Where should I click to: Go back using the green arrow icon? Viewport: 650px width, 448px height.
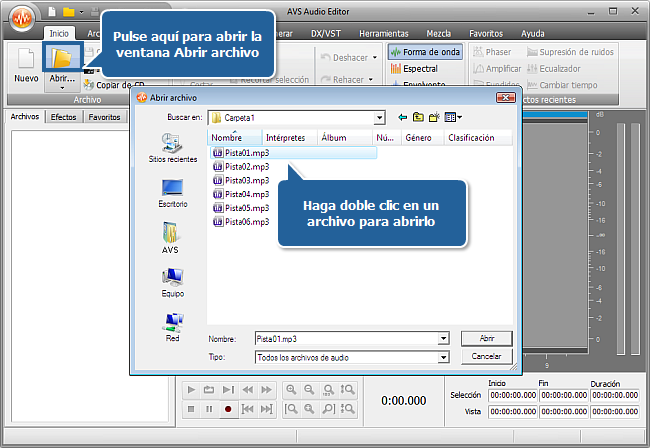pyautogui.click(x=402, y=117)
